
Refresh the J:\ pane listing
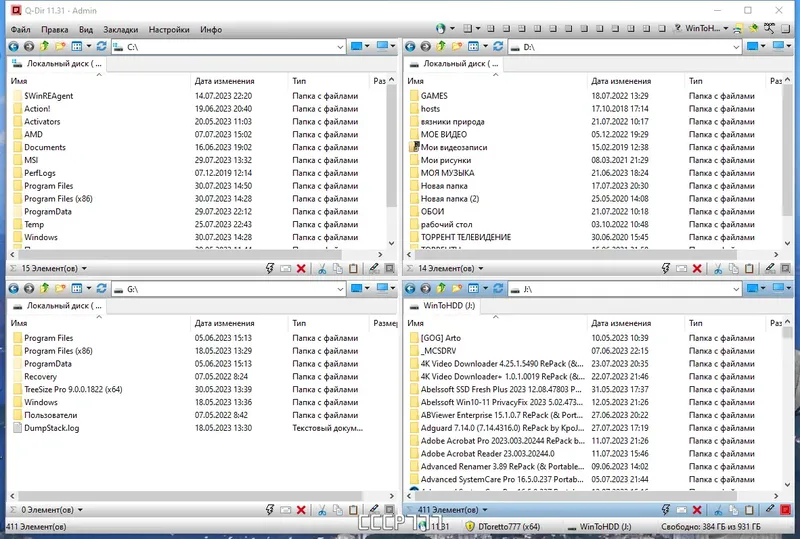(x=498, y=289)
